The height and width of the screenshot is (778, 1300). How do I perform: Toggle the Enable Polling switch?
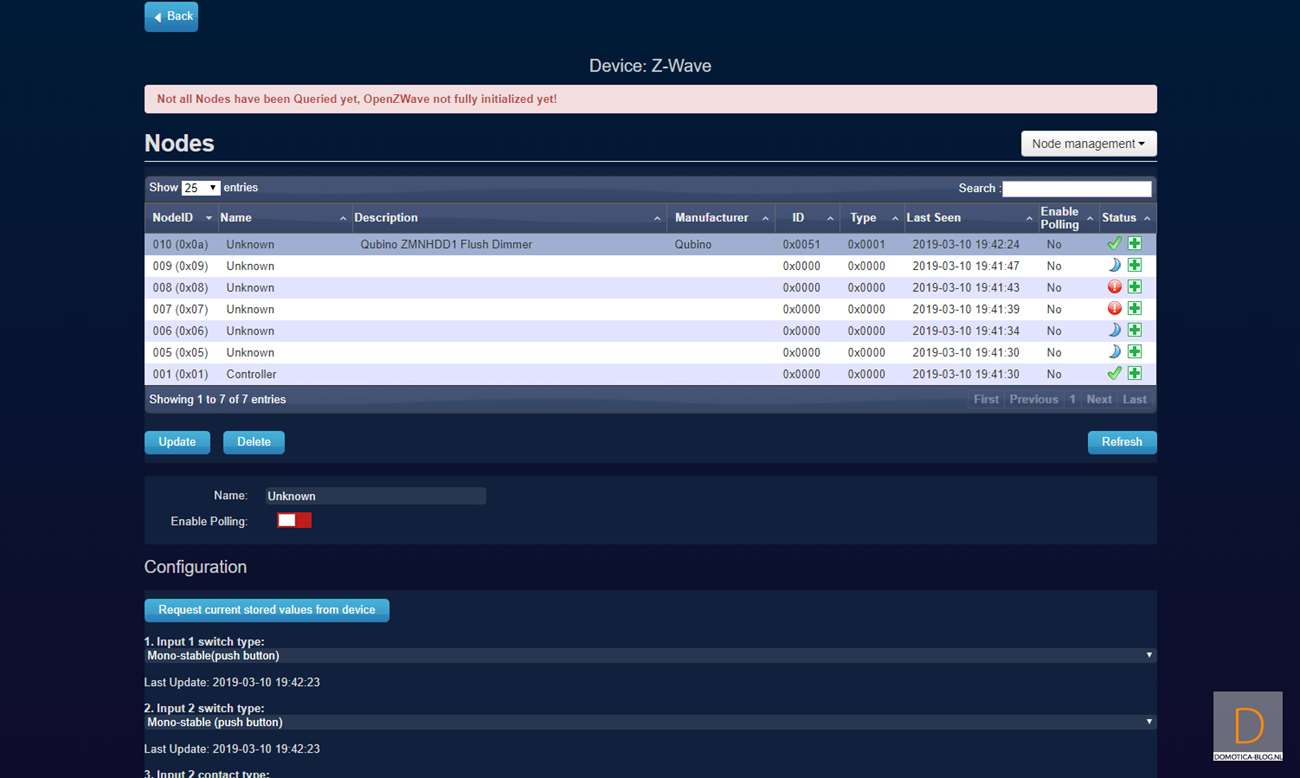[295, 520]
